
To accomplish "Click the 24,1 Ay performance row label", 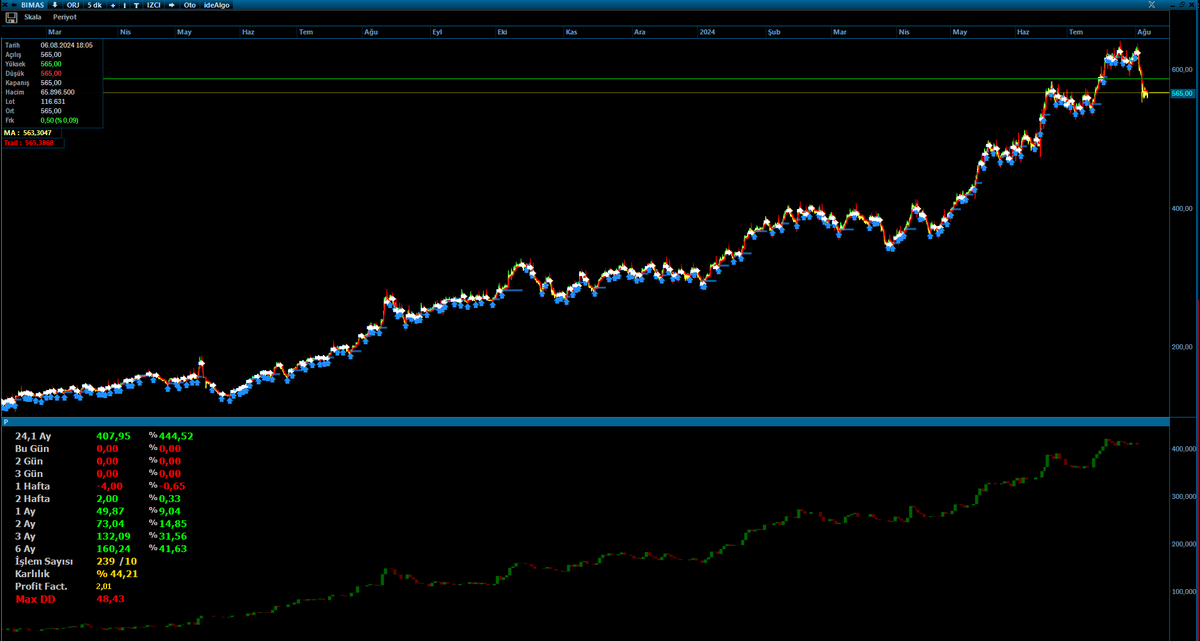I will click(x=33, y=436).
